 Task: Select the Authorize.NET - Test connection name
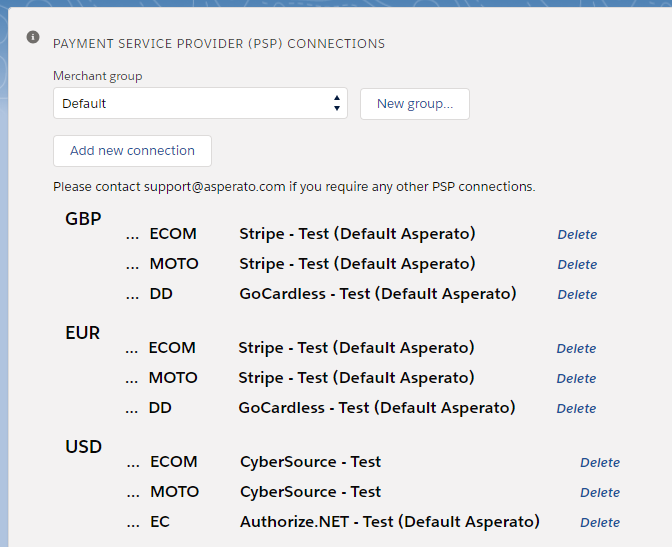point(390,522)
